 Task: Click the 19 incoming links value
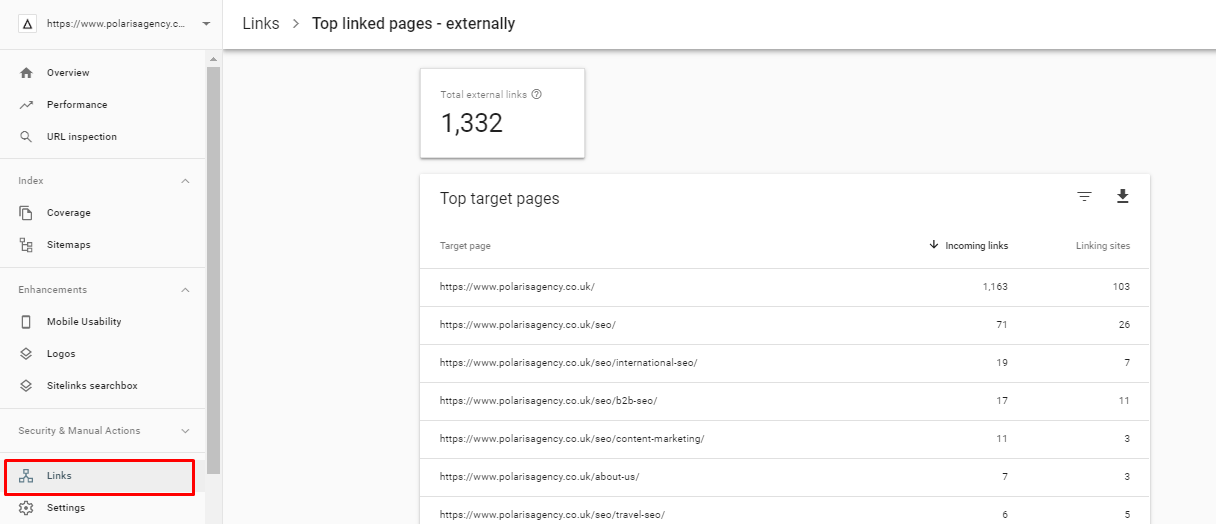1002,363
